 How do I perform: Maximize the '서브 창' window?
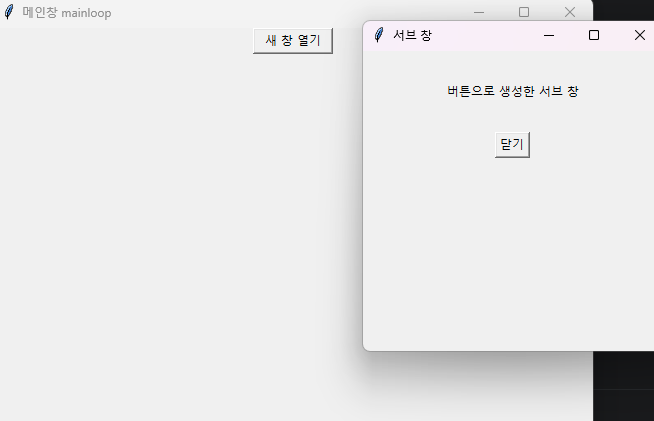point(594,35)
